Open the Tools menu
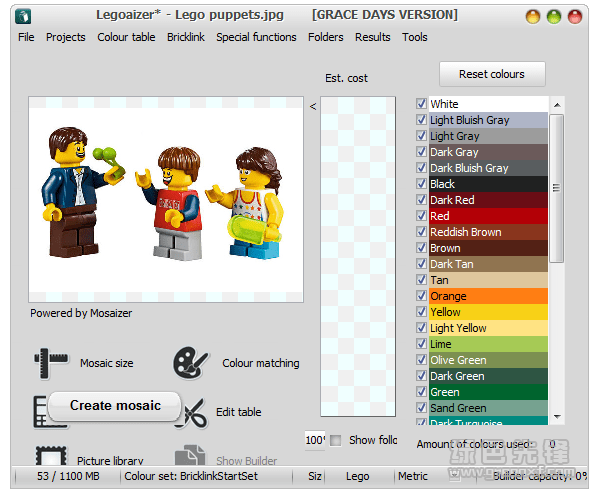 pyautogui.click(x=415, y=37)
